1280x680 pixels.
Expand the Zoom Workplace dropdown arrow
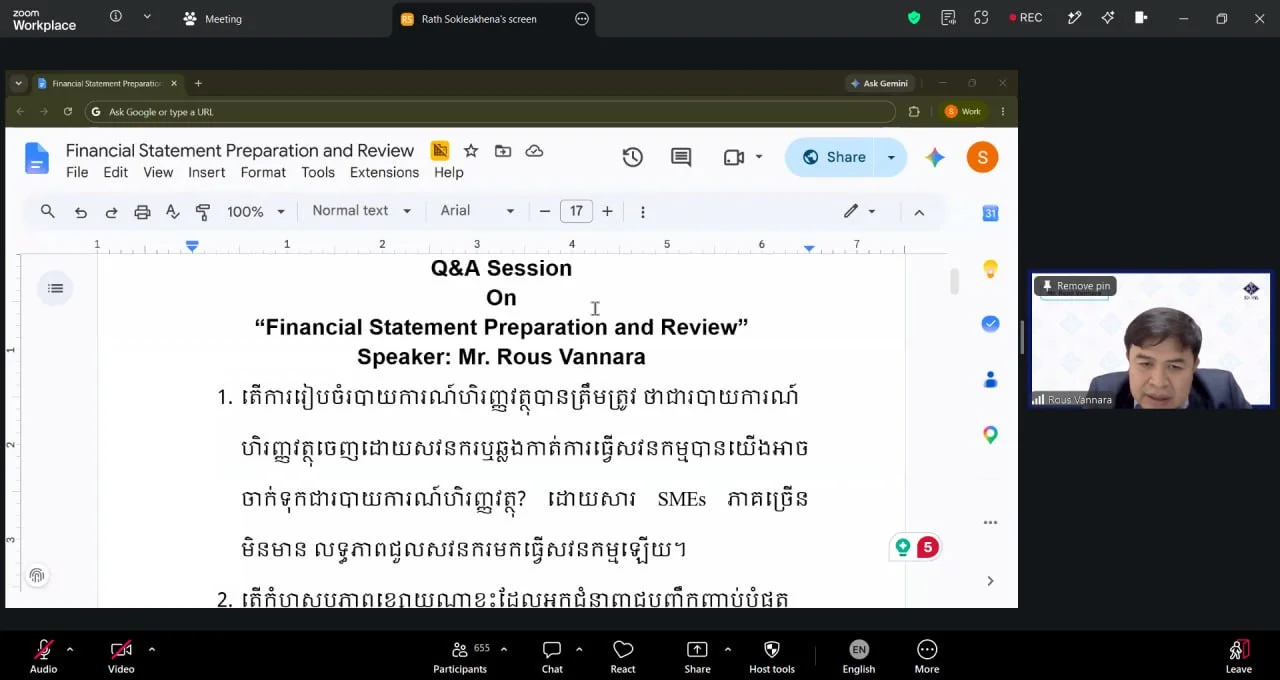(x=147, y=17)
